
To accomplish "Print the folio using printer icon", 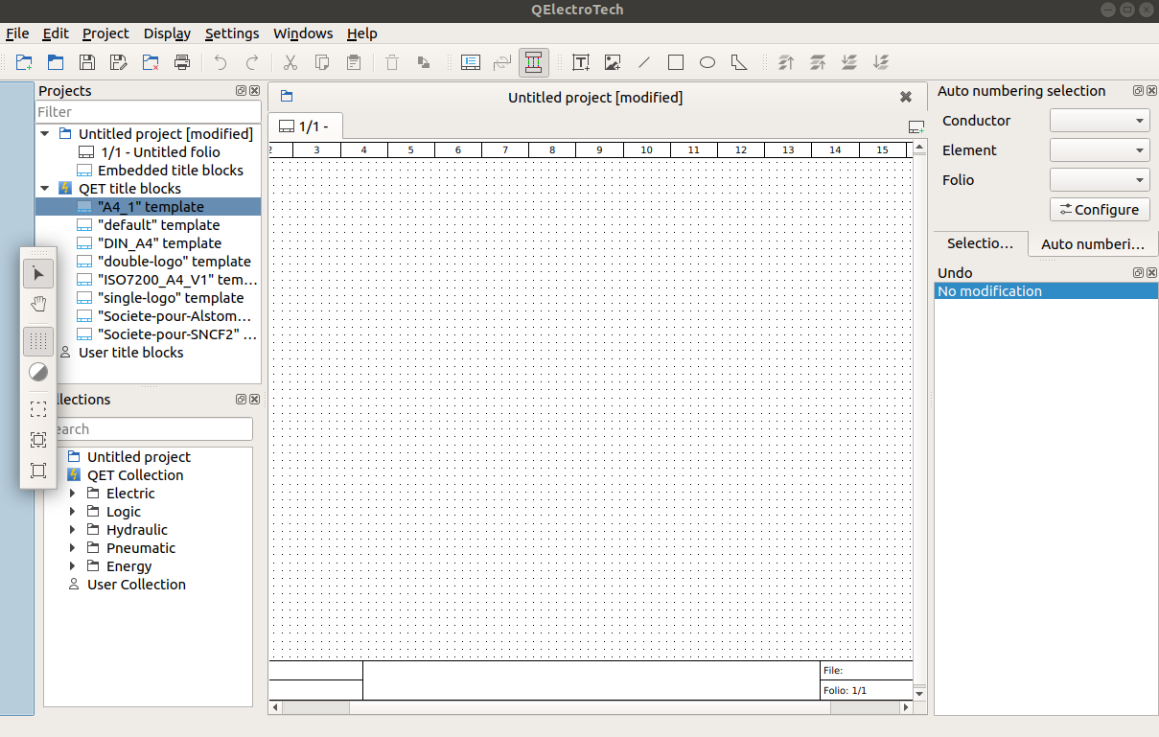I will 182,63.
